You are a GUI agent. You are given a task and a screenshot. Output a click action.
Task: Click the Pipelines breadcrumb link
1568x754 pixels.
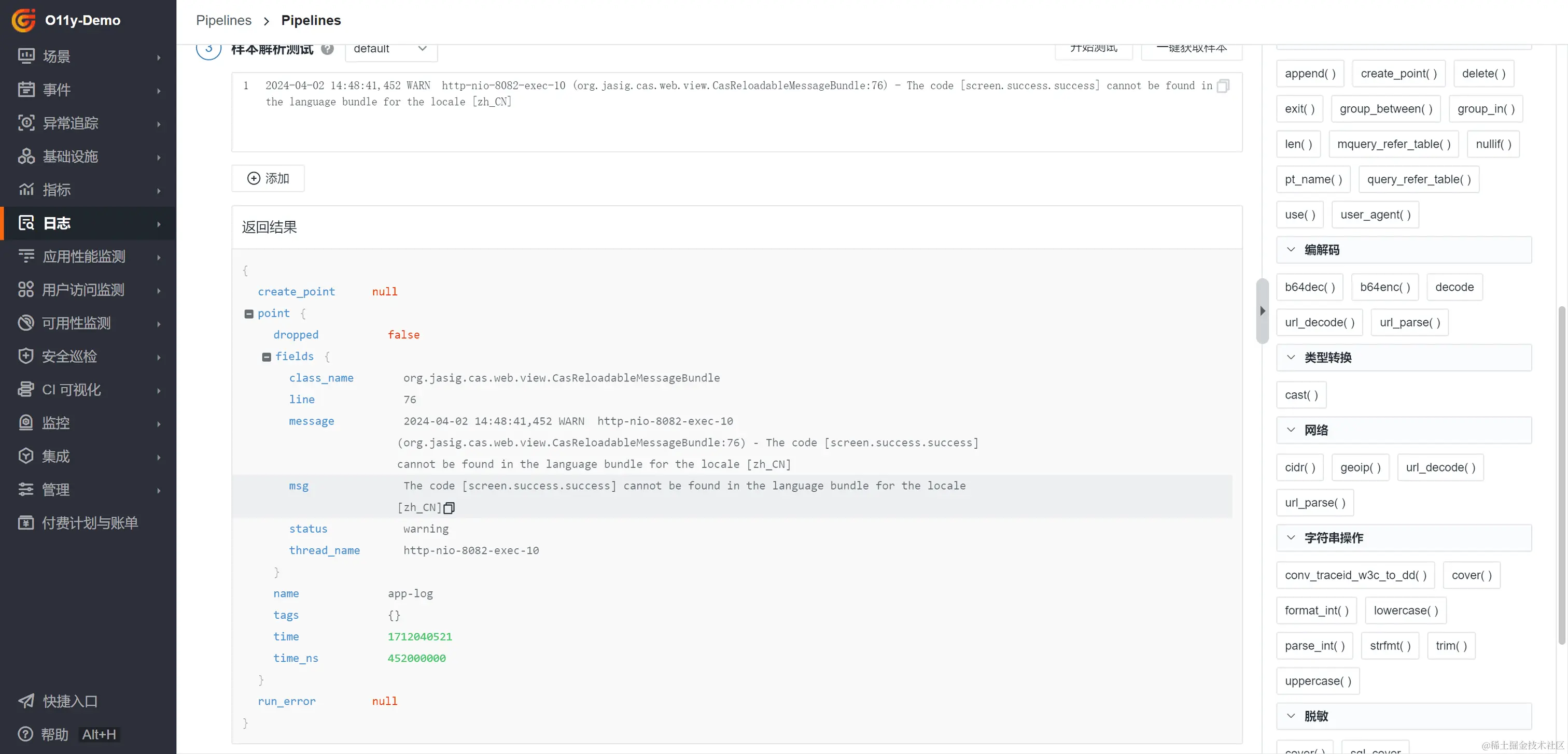[223, 20]
